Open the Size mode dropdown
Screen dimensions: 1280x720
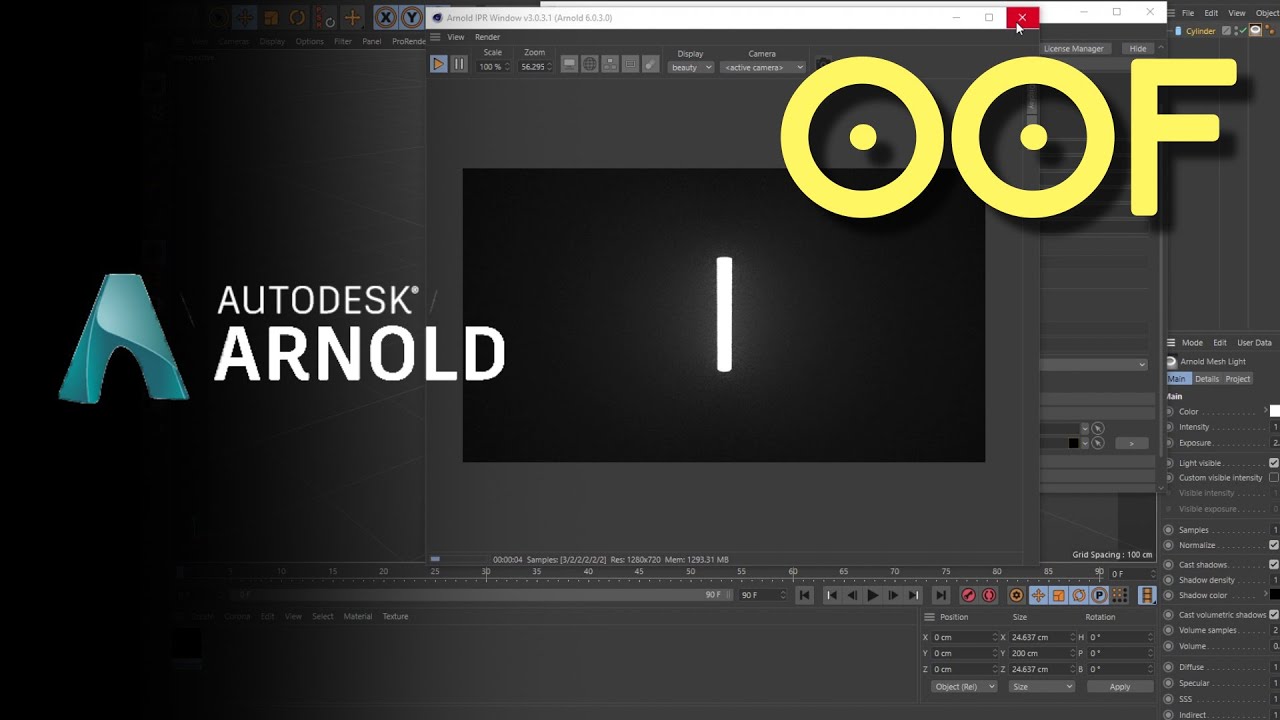pos(1041,687)
